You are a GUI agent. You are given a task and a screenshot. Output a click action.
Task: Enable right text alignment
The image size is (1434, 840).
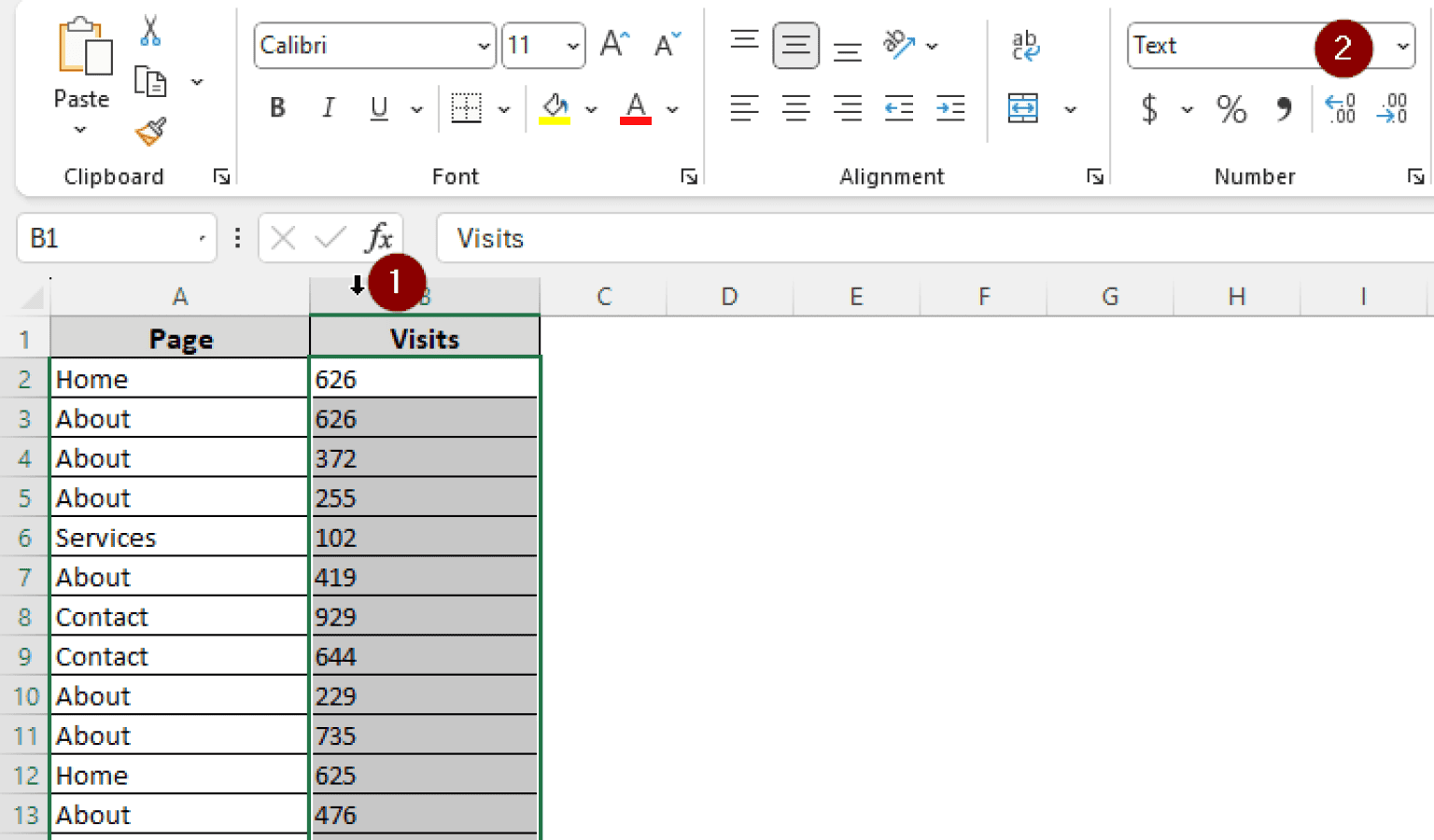[x=848, y=109]
